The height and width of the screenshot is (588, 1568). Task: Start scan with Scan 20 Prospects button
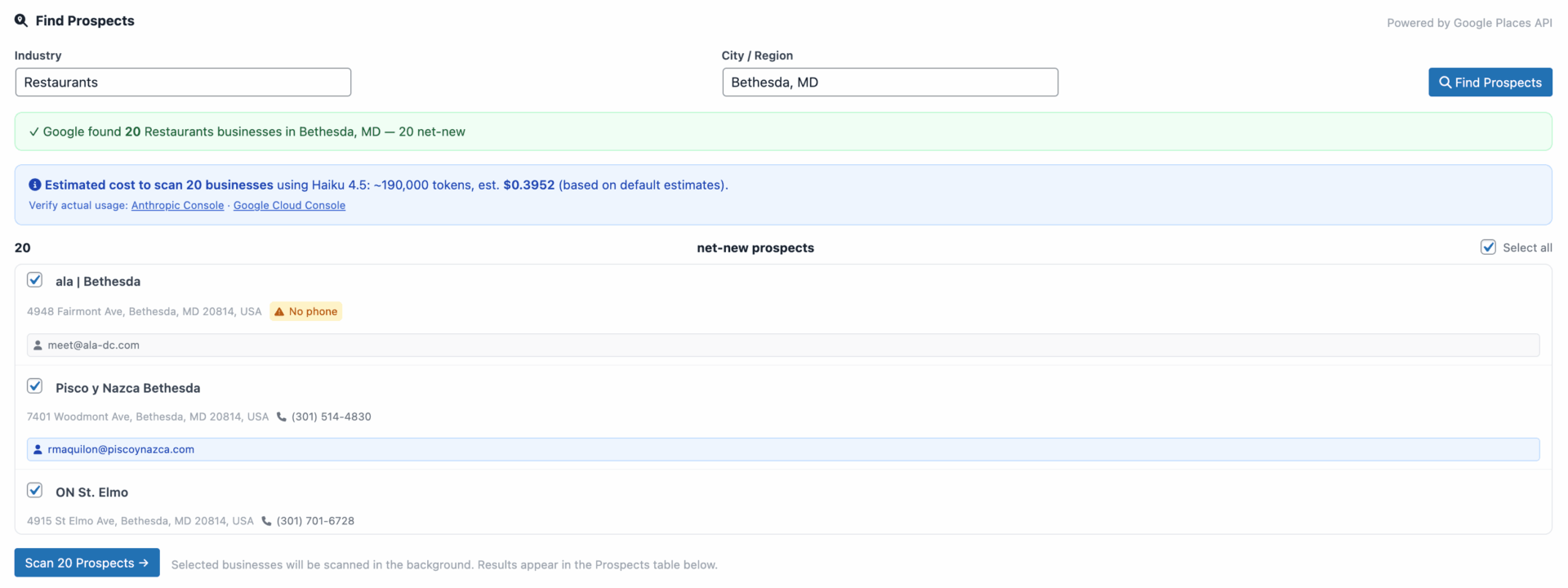tap(87, 563)
